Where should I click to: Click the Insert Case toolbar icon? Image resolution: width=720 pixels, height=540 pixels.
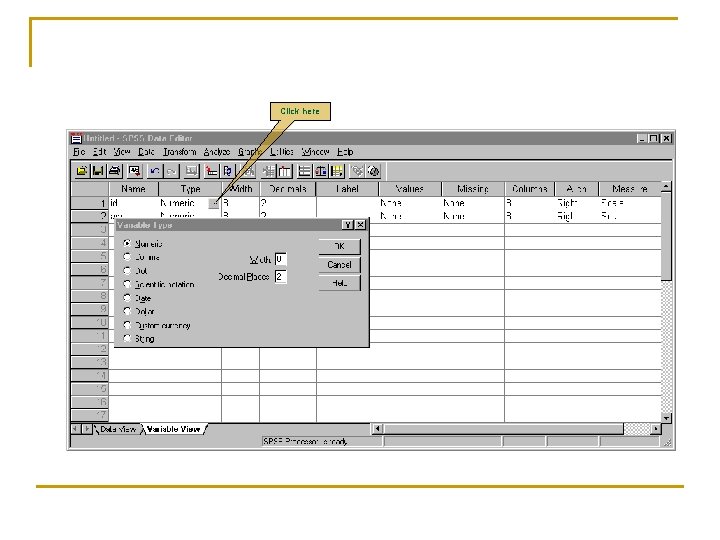(268, 171)
